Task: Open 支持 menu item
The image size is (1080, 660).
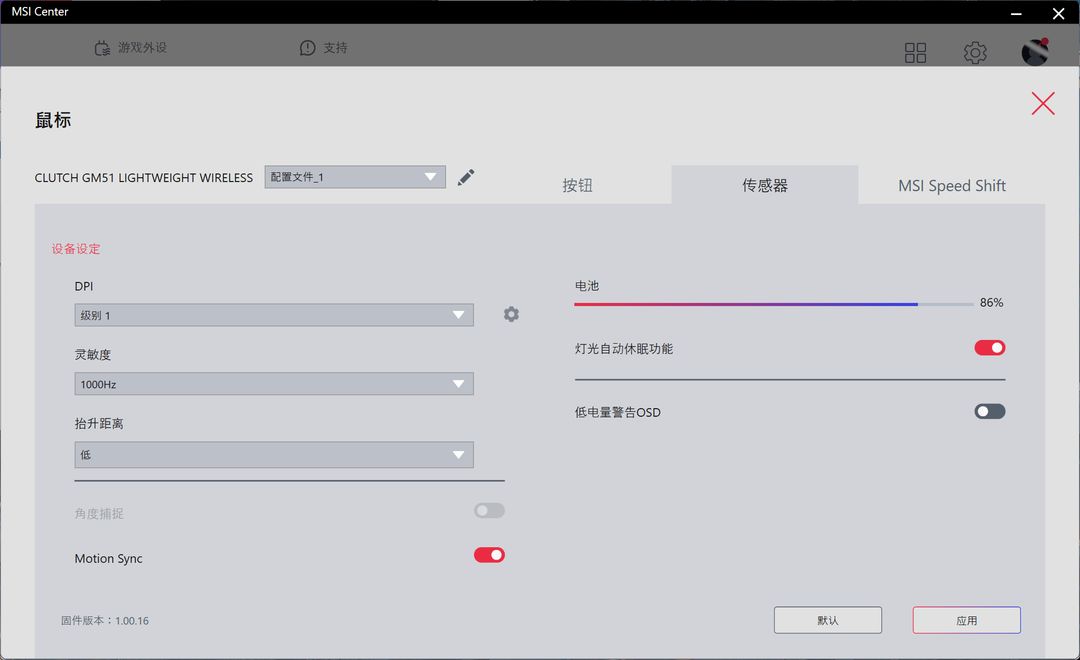Action: point(324,48)
